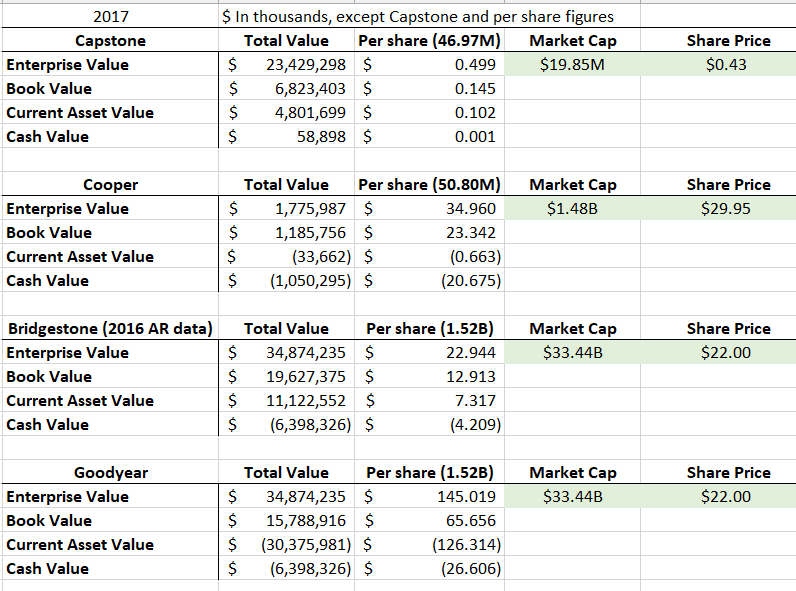The image size is (796, 591).
Task: Select the Bridgestone (2016 AR data) header
Action: click(110, 329)
